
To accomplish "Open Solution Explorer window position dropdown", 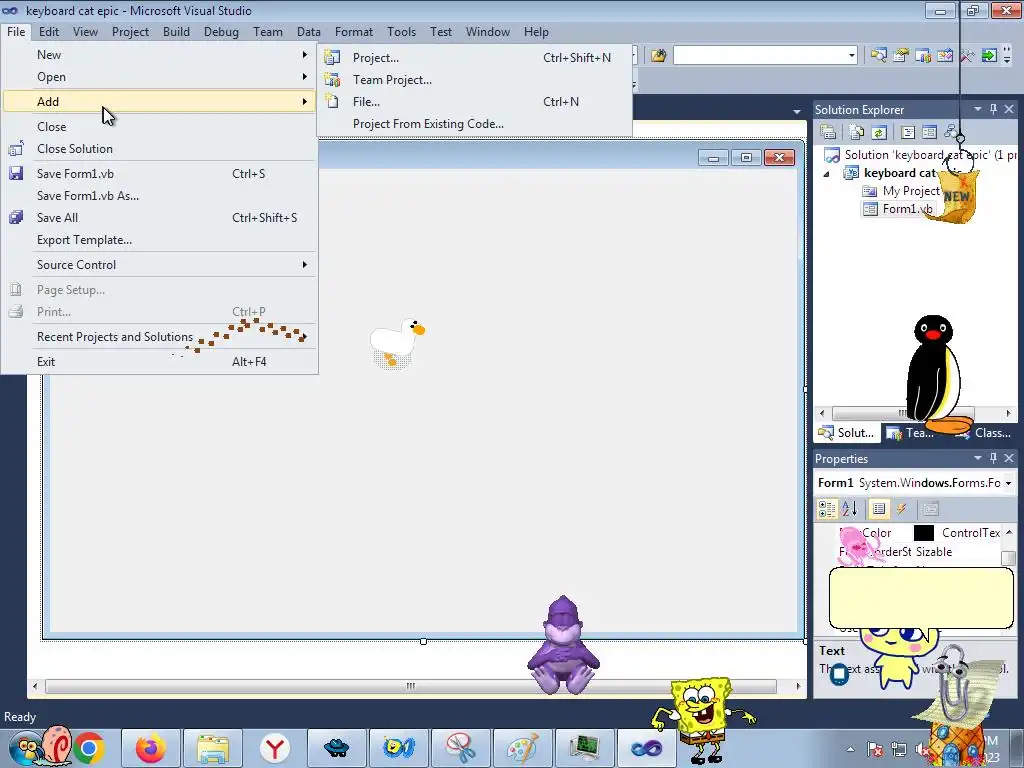I will pyautogui.click(x=978, y=110).
